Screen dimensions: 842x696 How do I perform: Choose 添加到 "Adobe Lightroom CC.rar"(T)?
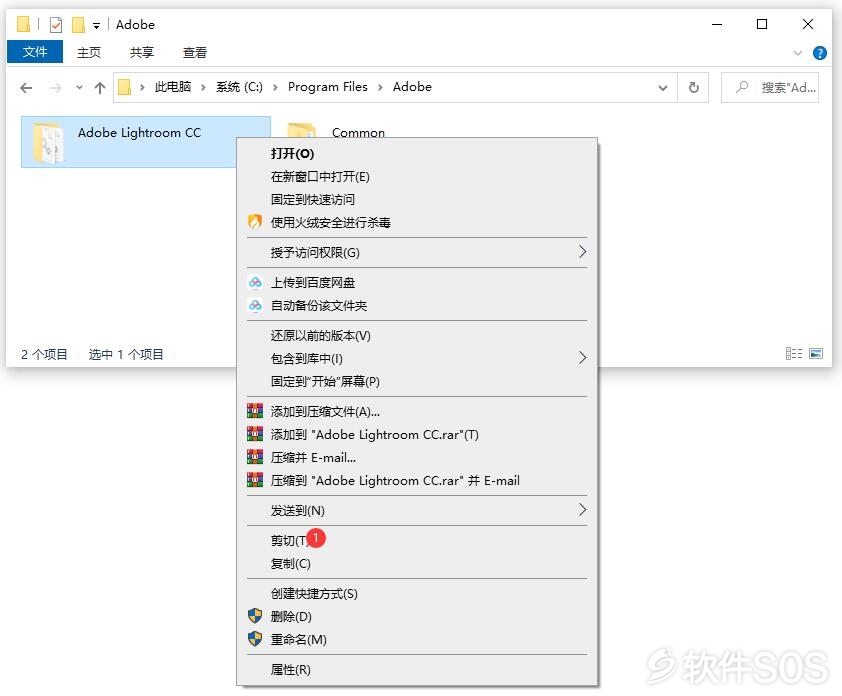point(417,434)
